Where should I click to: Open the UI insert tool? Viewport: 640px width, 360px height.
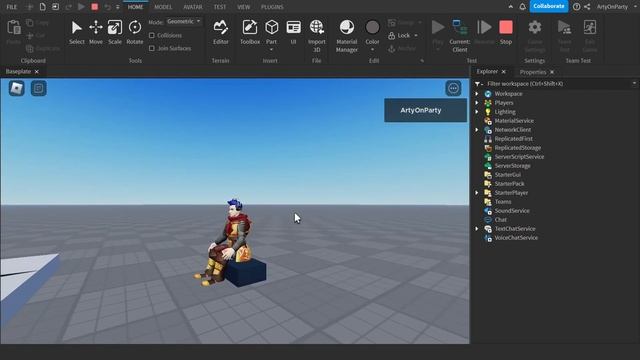click(293, 32)
